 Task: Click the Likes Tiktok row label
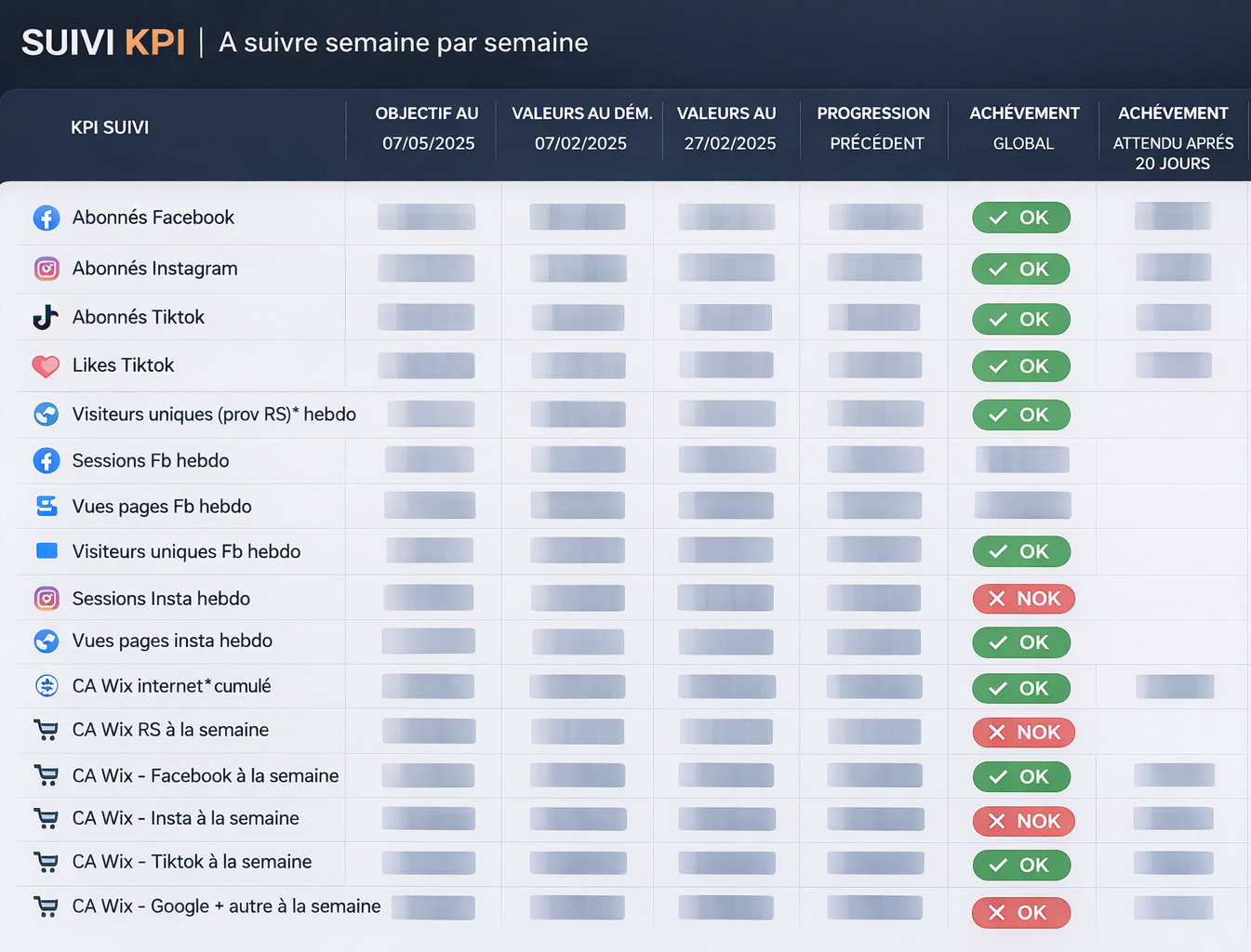pos(124,365)
